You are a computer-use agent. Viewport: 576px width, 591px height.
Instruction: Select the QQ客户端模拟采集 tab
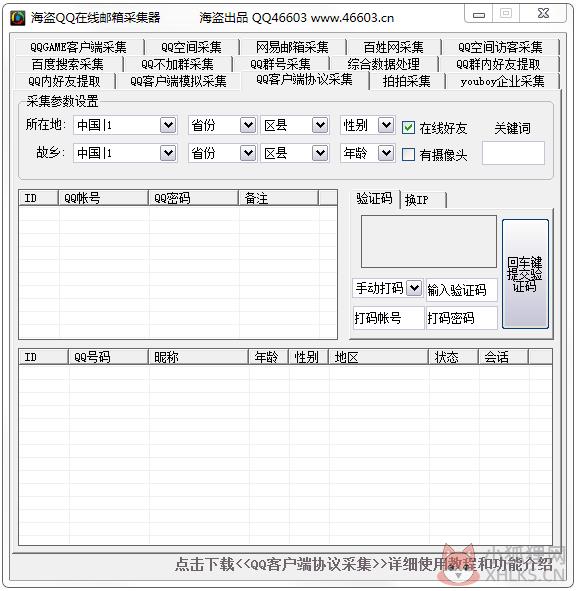(178, 81)
